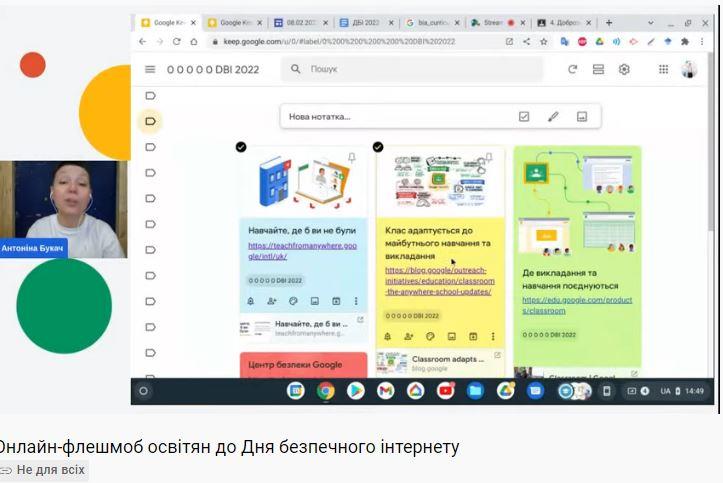
Task: Bookmark this page with the star
Action: (544, 41)
